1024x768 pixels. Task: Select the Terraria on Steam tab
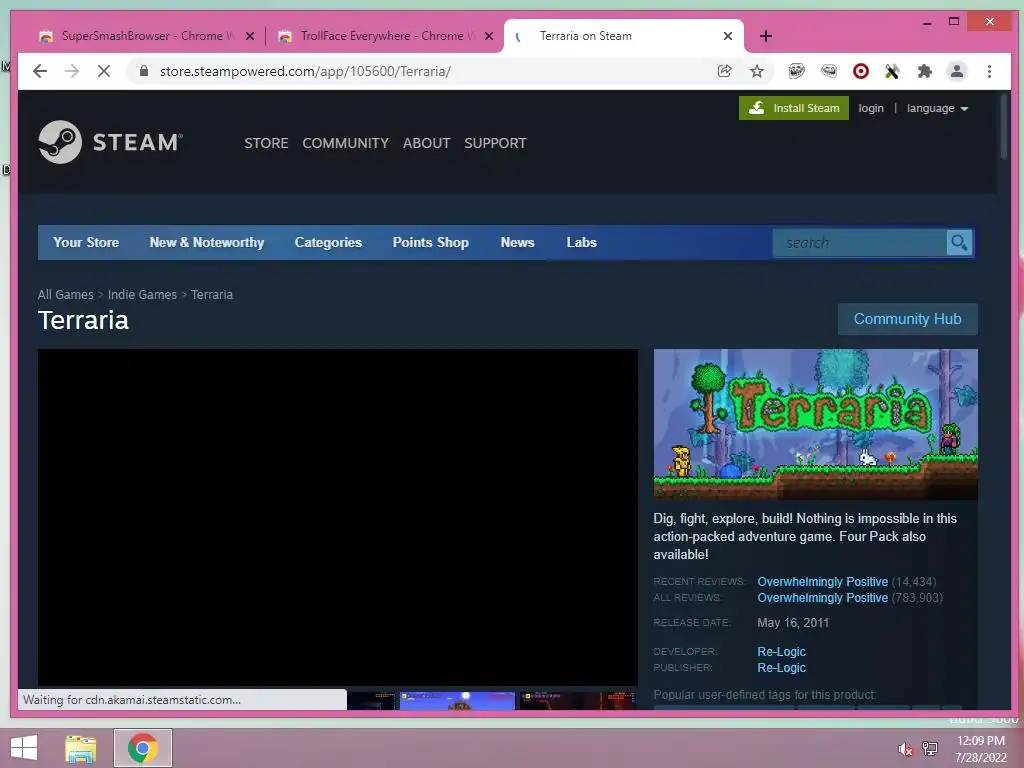(623, 36)
